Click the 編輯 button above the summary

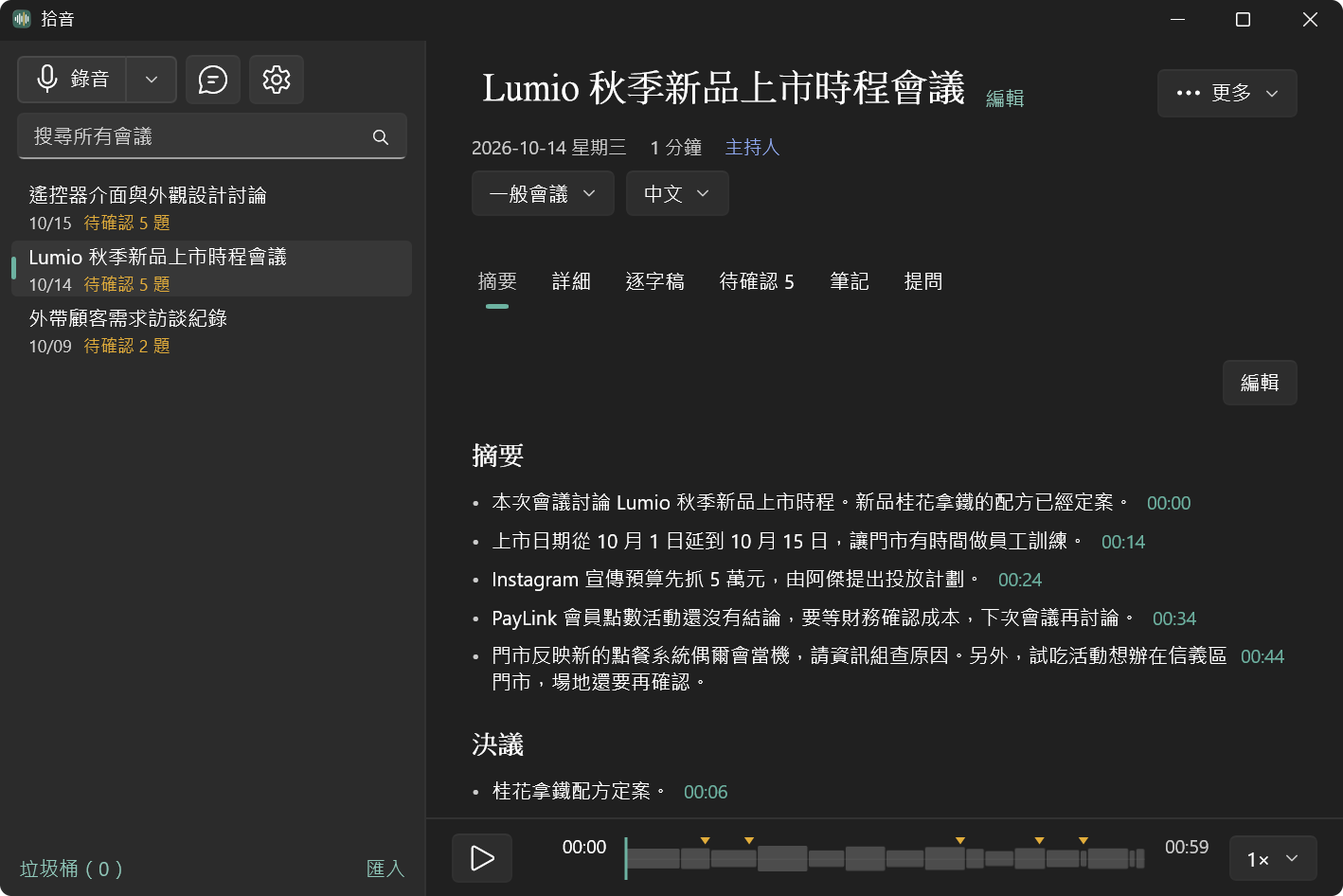point(1260,383)
